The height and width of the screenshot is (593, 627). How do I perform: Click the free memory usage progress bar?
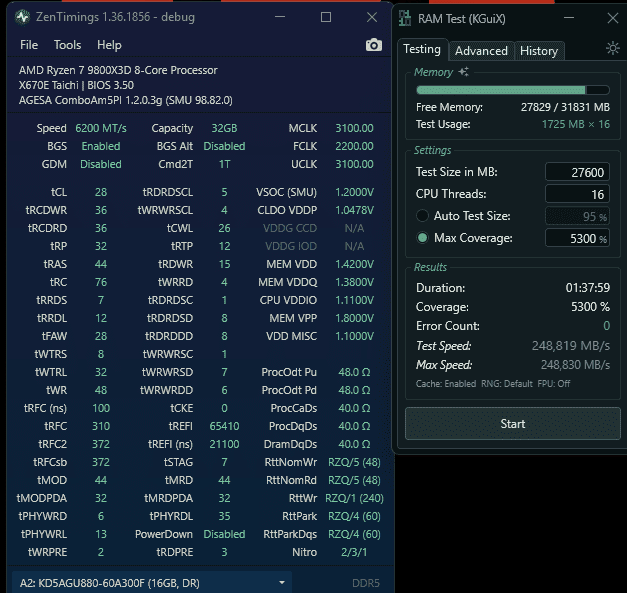click(x=513, y=90)
